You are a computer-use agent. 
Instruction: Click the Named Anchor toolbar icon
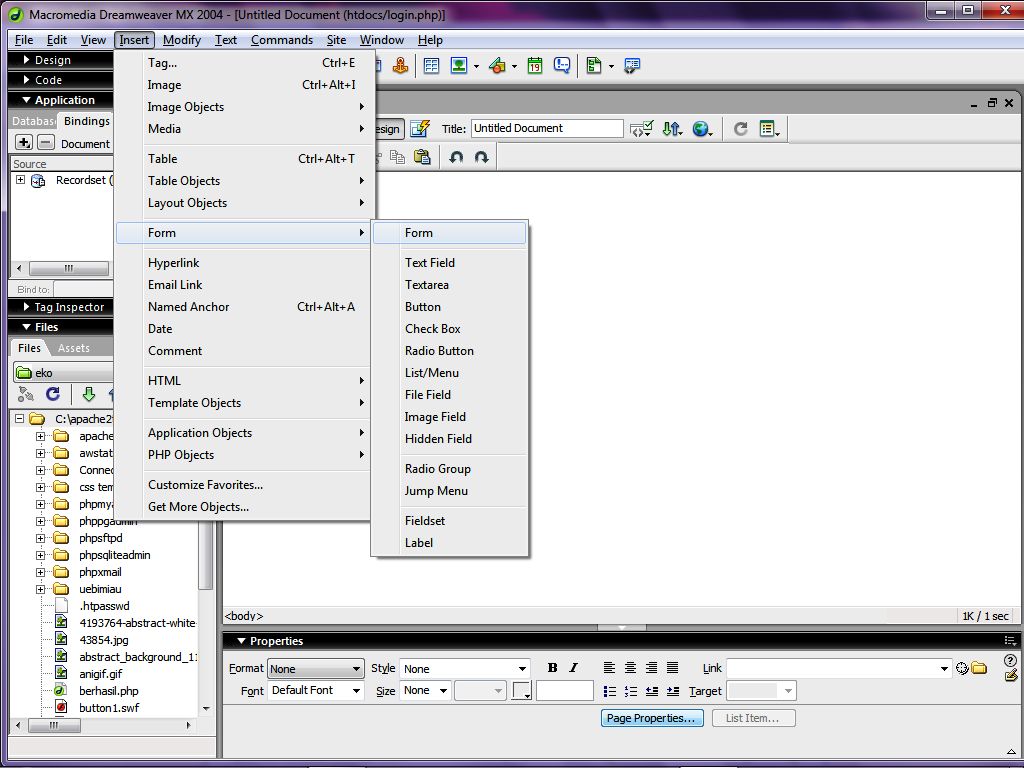coord(400,65)
